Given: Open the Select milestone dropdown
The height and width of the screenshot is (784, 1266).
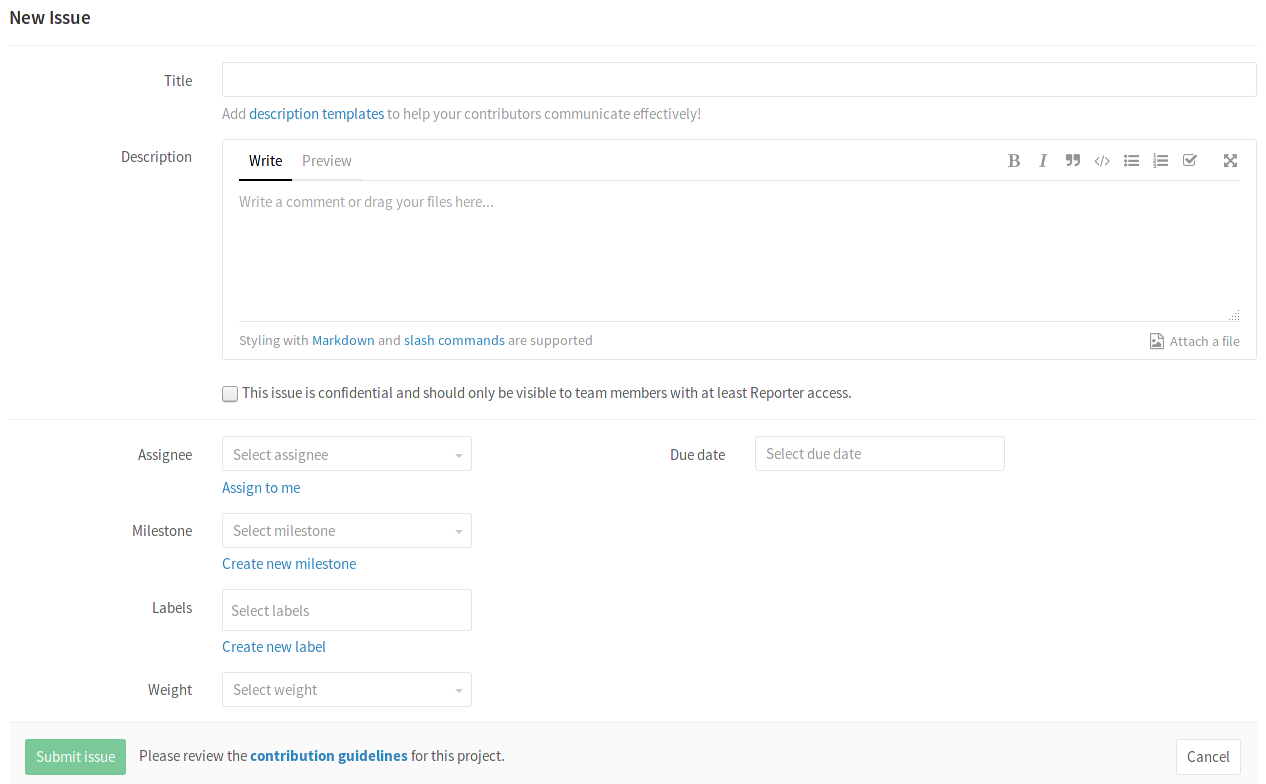Looking at the screenshot, I should click(346, 531).
